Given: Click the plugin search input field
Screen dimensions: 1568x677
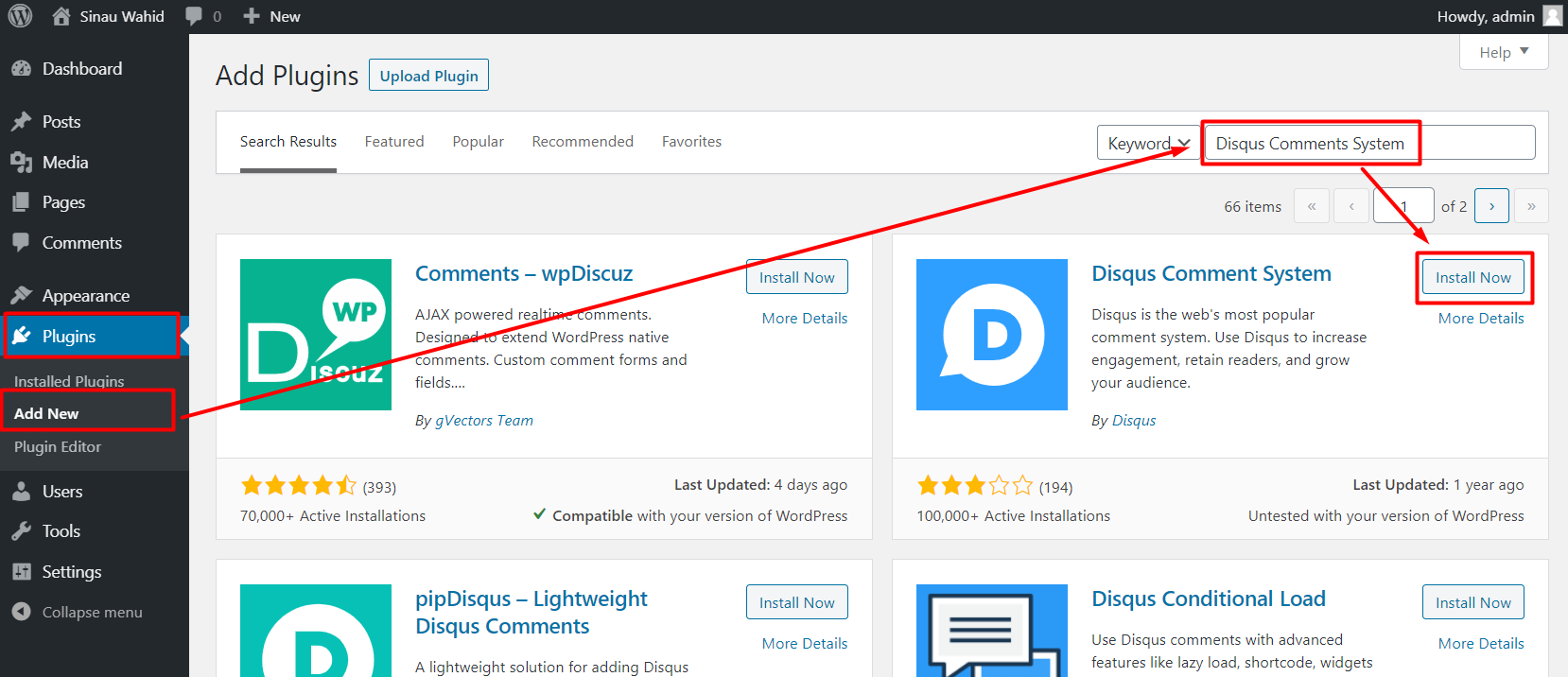Looking at the screenshot, I should [1368, 144].
